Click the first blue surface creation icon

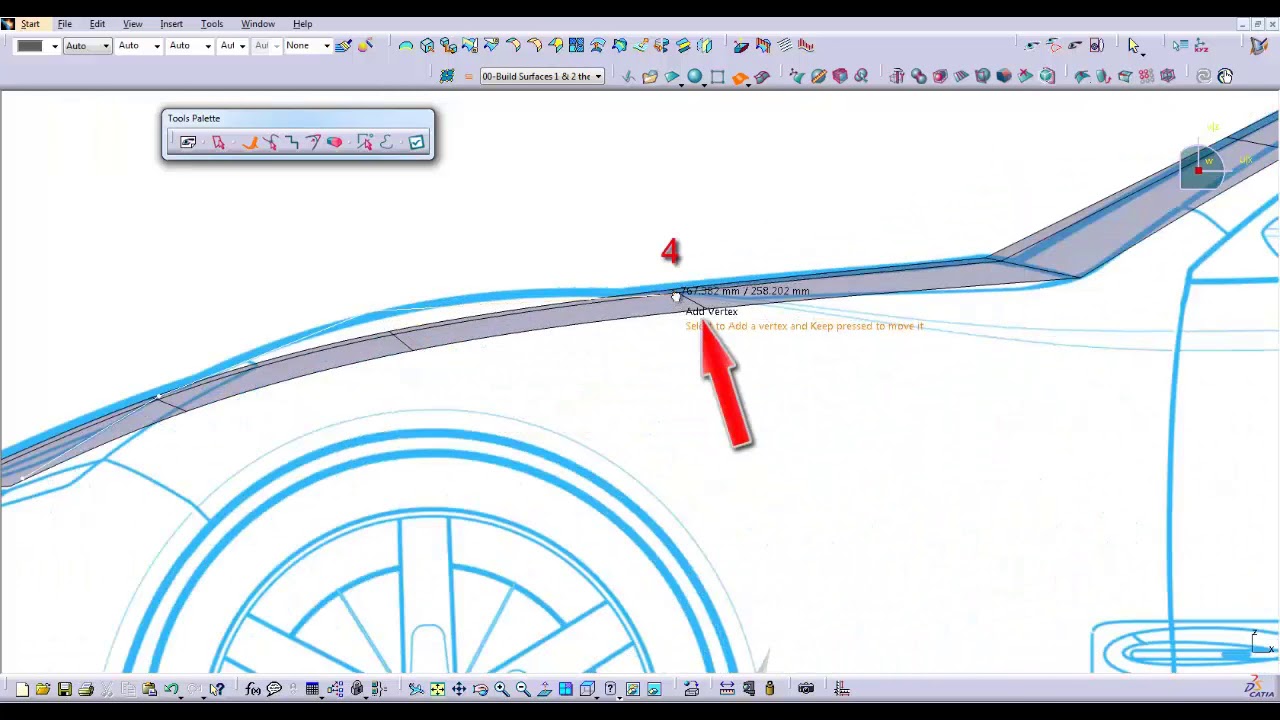406,45
